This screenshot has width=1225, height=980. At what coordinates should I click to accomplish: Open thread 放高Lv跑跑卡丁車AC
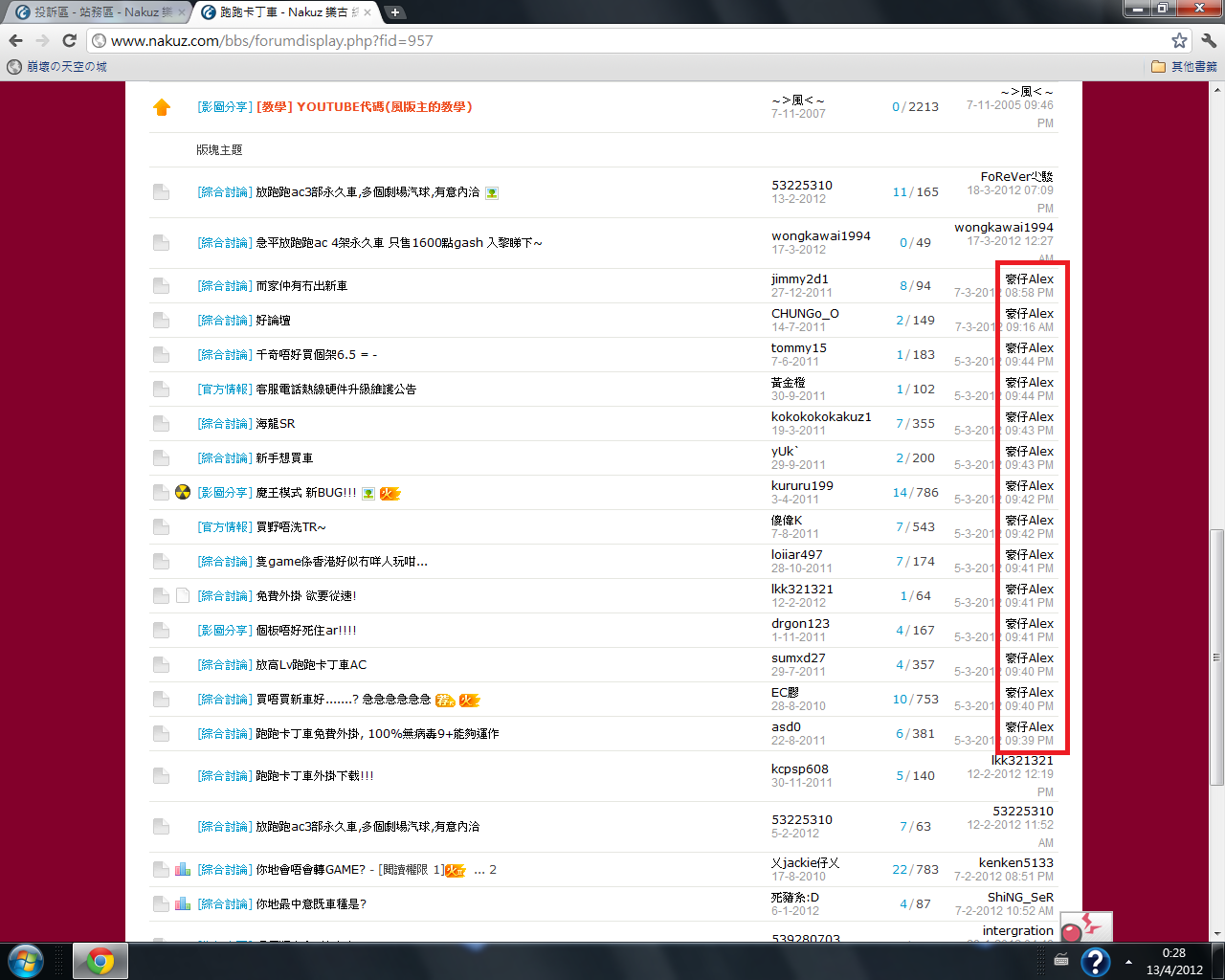pos(311,664)
